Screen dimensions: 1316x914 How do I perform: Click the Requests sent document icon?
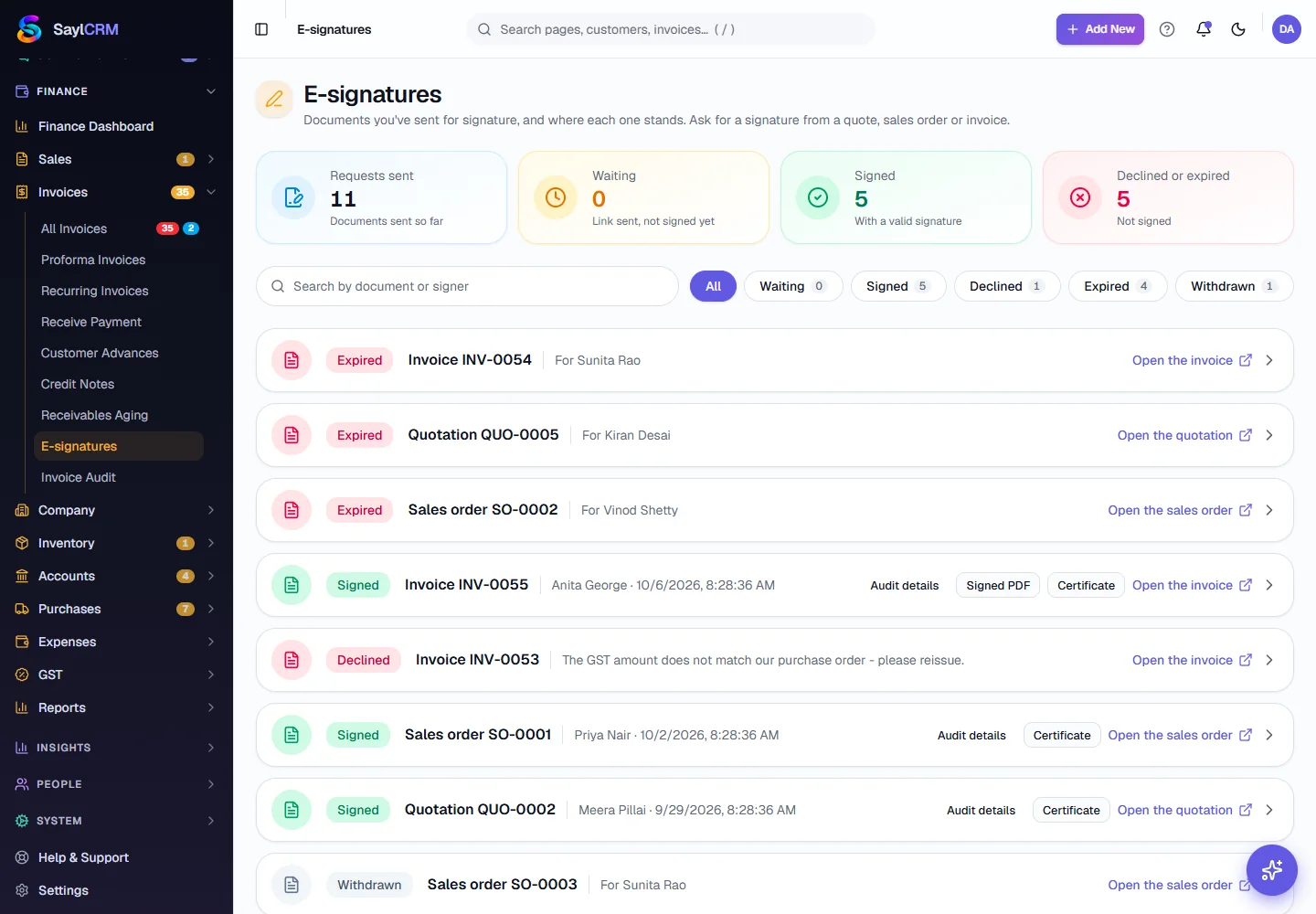(293, 197)
